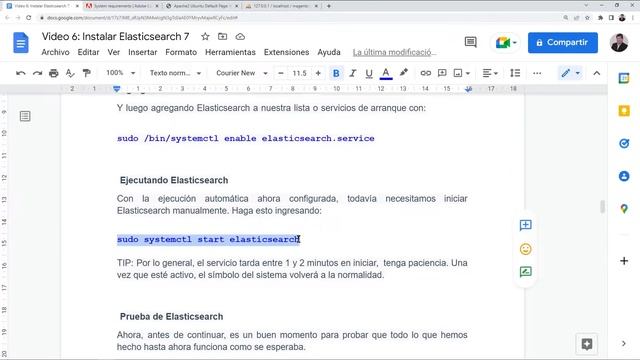Open Google Tasks side panel
Screen dimensions: 640x360
tap(624, 143)
